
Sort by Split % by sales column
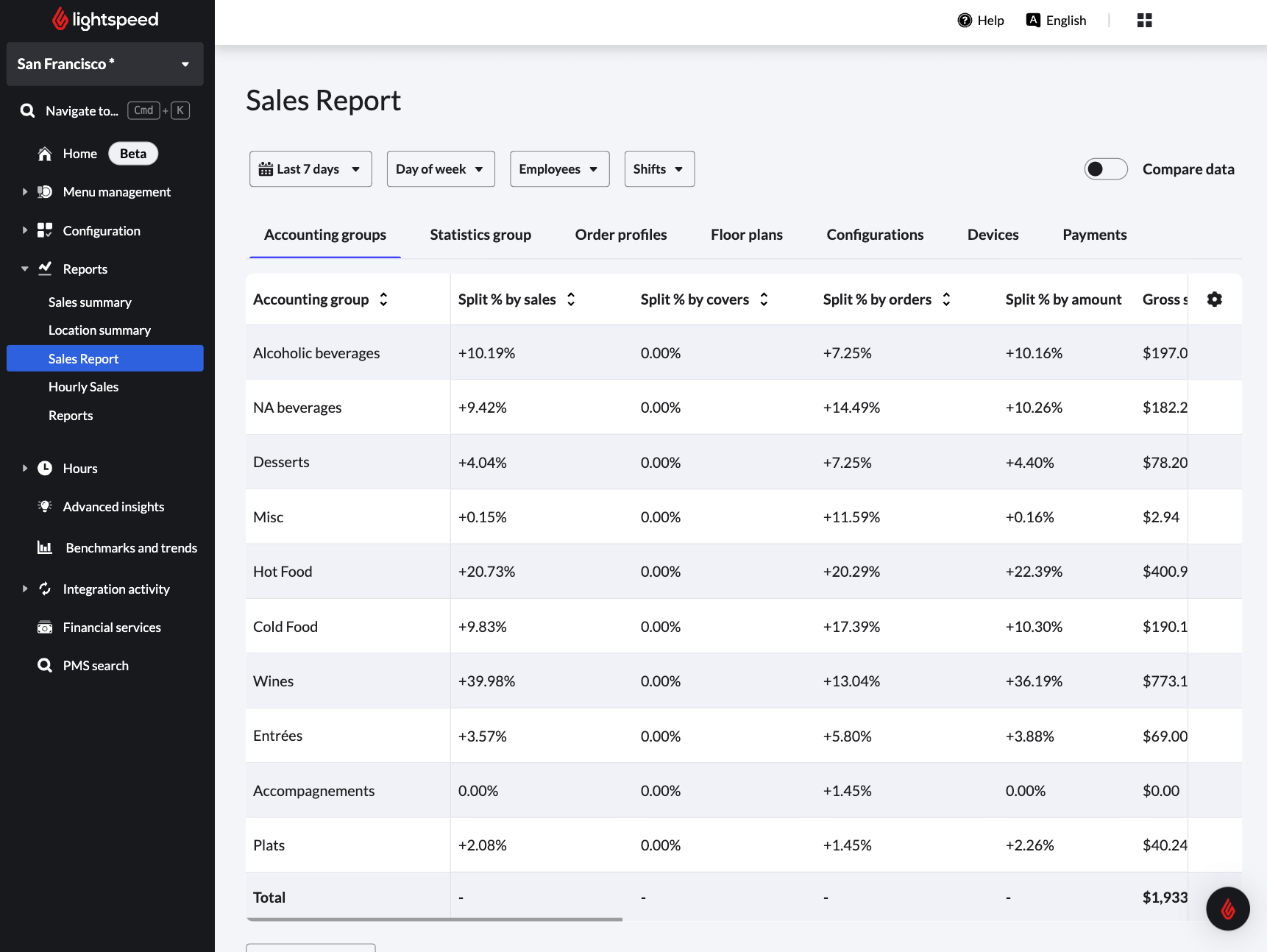(571, 299)
